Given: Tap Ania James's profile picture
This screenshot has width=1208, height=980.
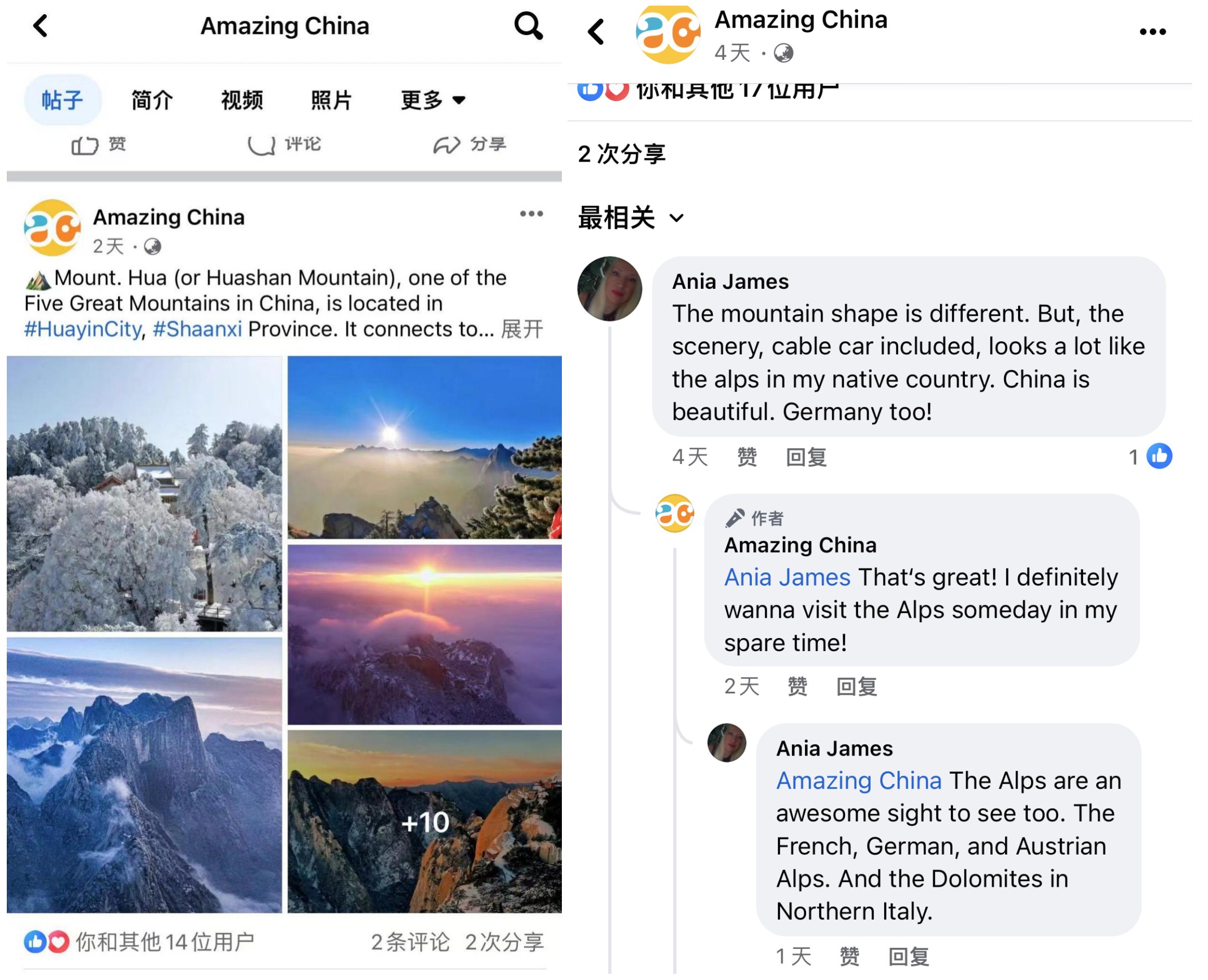Looking at the screenshot, I should (612, 288).
